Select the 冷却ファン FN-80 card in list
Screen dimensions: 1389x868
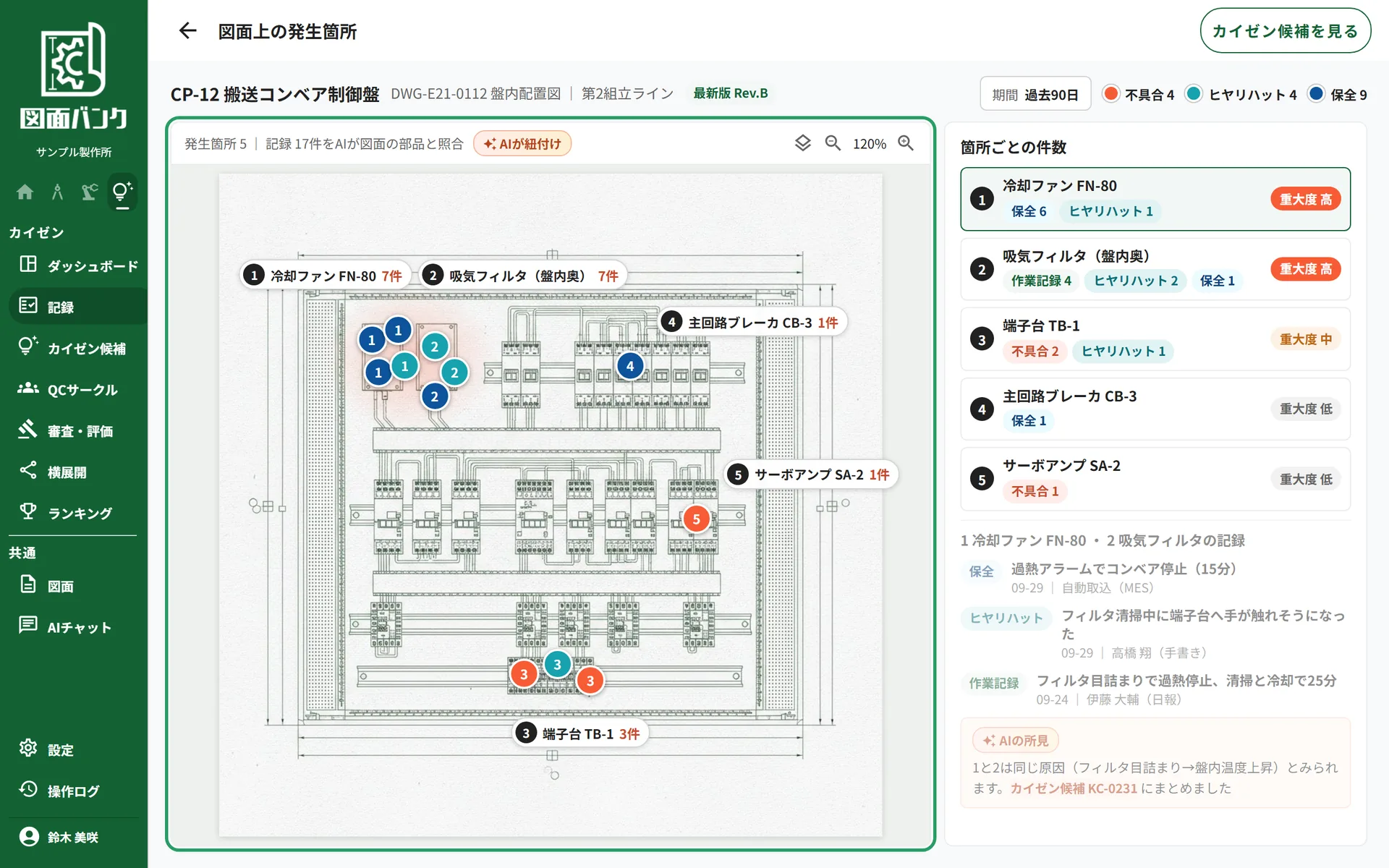click(1155, 199)
